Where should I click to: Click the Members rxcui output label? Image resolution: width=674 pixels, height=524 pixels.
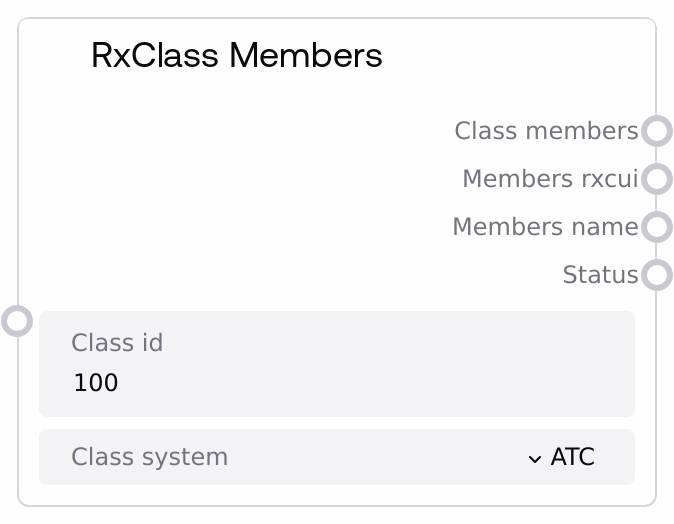550,179
